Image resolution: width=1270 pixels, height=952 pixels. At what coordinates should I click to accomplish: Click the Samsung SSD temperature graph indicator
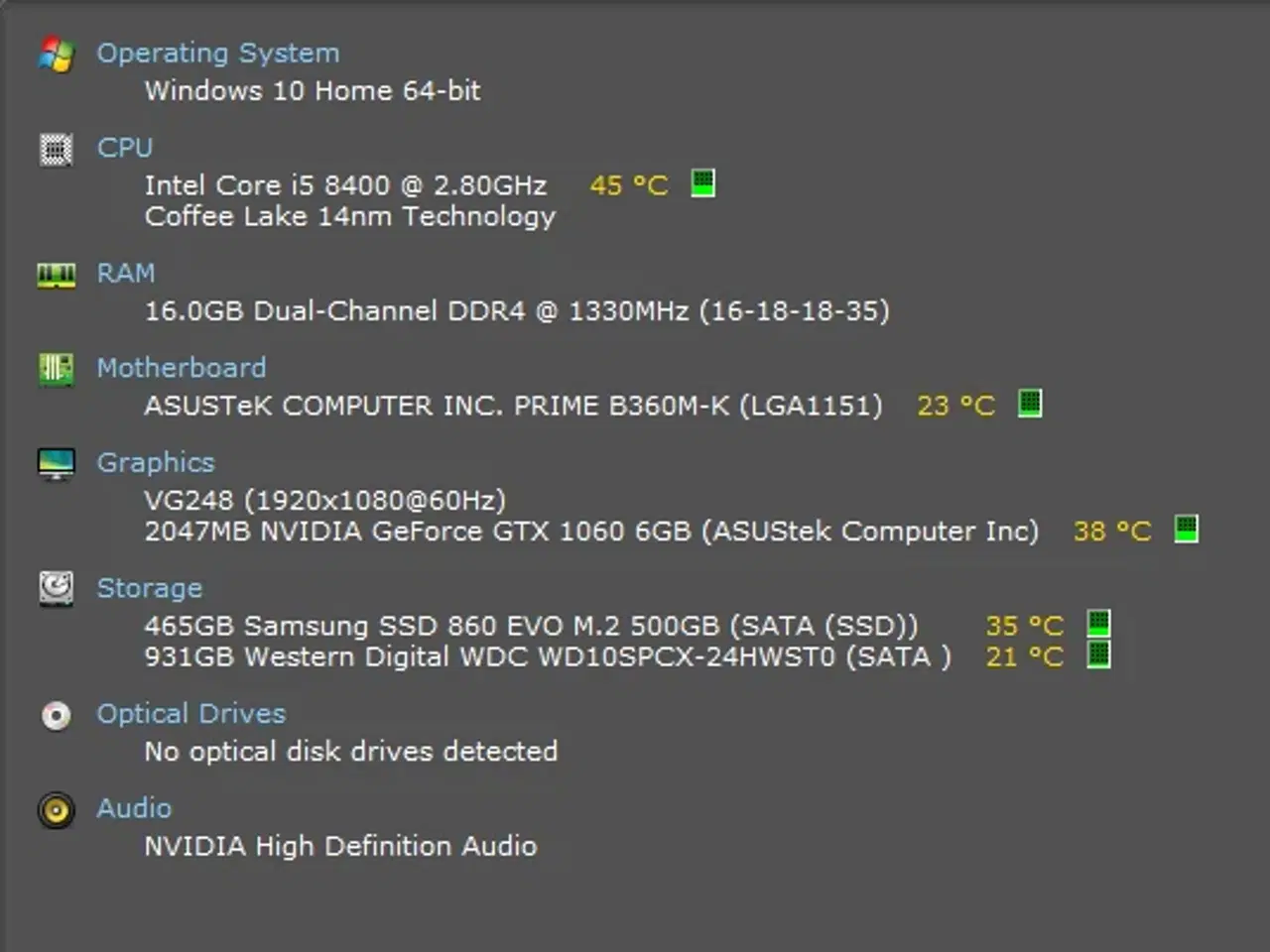click(1099, 625)
